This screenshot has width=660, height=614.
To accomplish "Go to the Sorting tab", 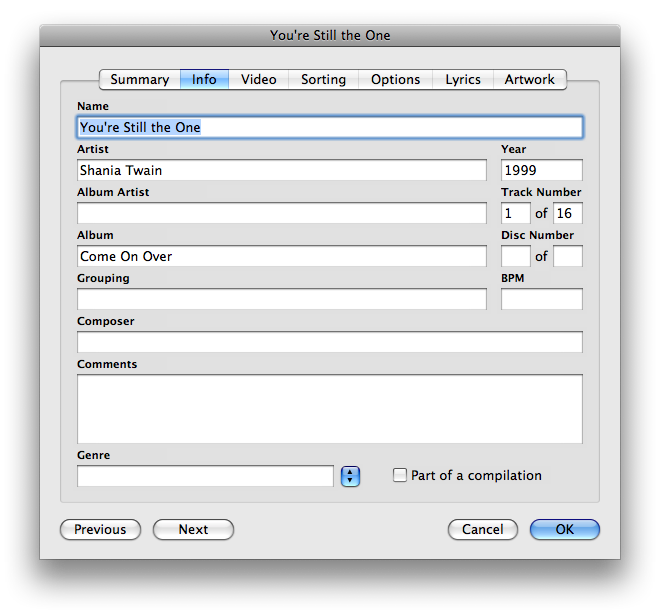I will point(323,80).
